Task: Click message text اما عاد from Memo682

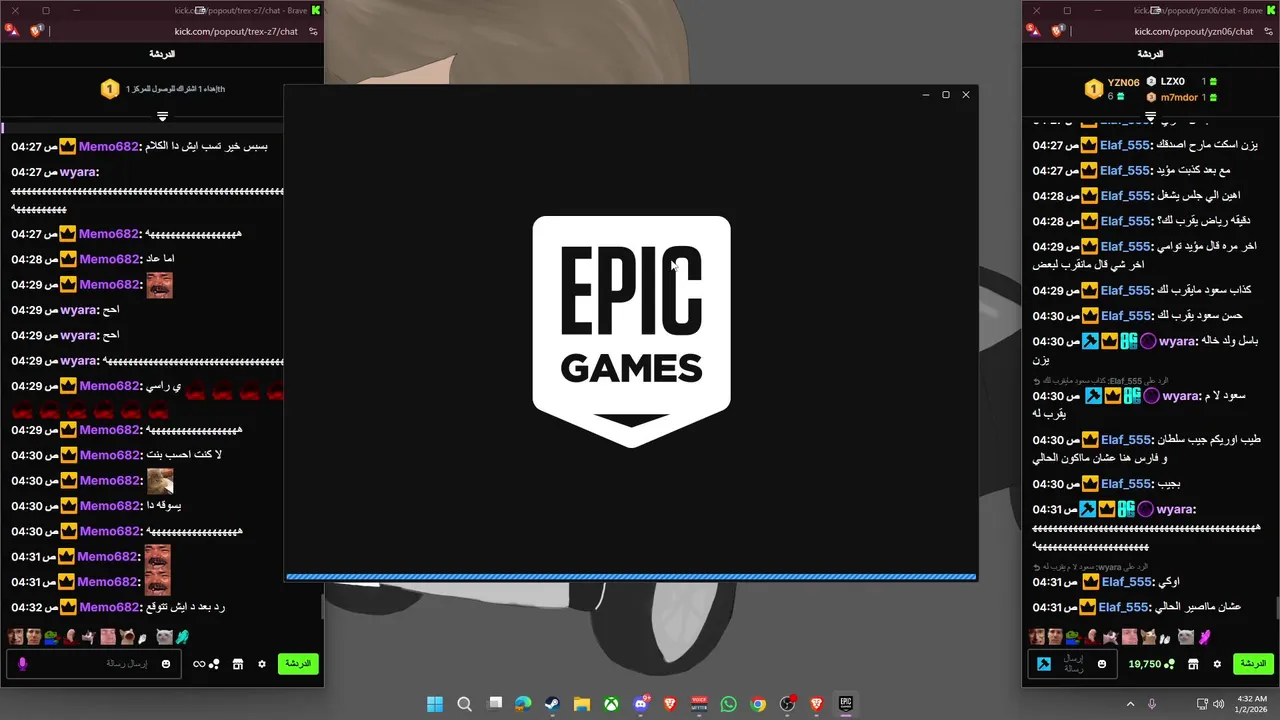Action: (160, 259)
